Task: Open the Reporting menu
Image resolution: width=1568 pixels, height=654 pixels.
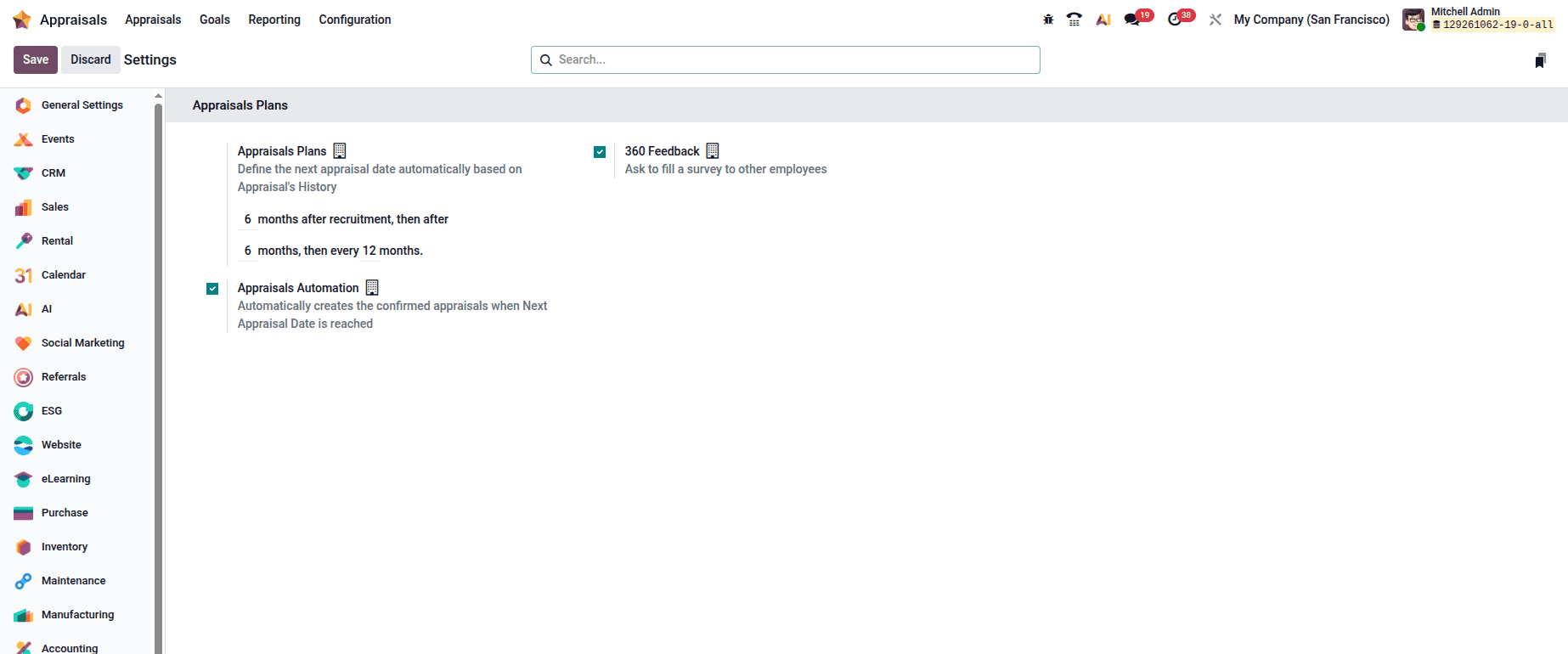Action: [274, 20]
